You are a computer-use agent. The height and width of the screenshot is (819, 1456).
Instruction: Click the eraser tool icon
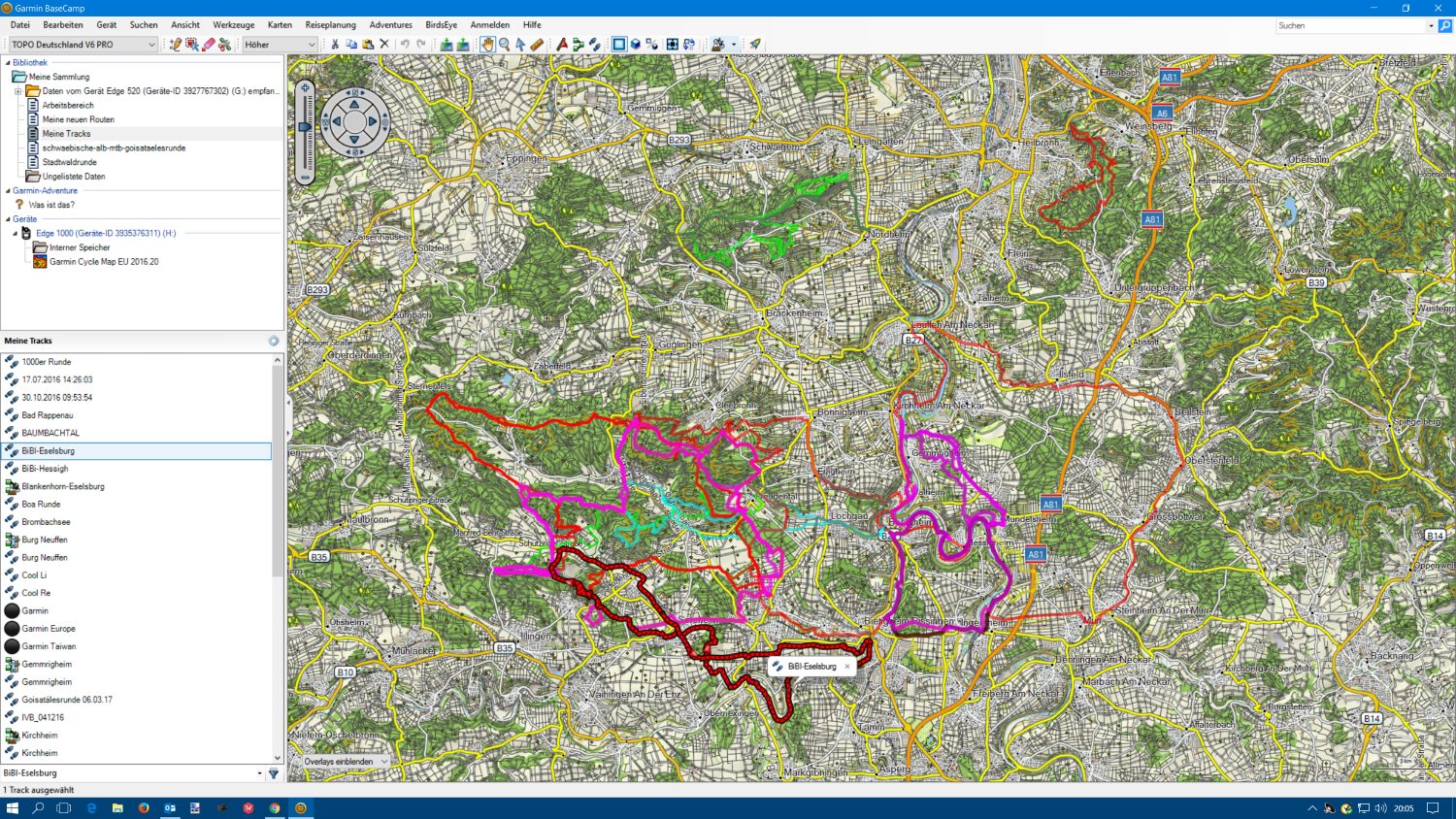pyautogui.click(x=208, y=45)
